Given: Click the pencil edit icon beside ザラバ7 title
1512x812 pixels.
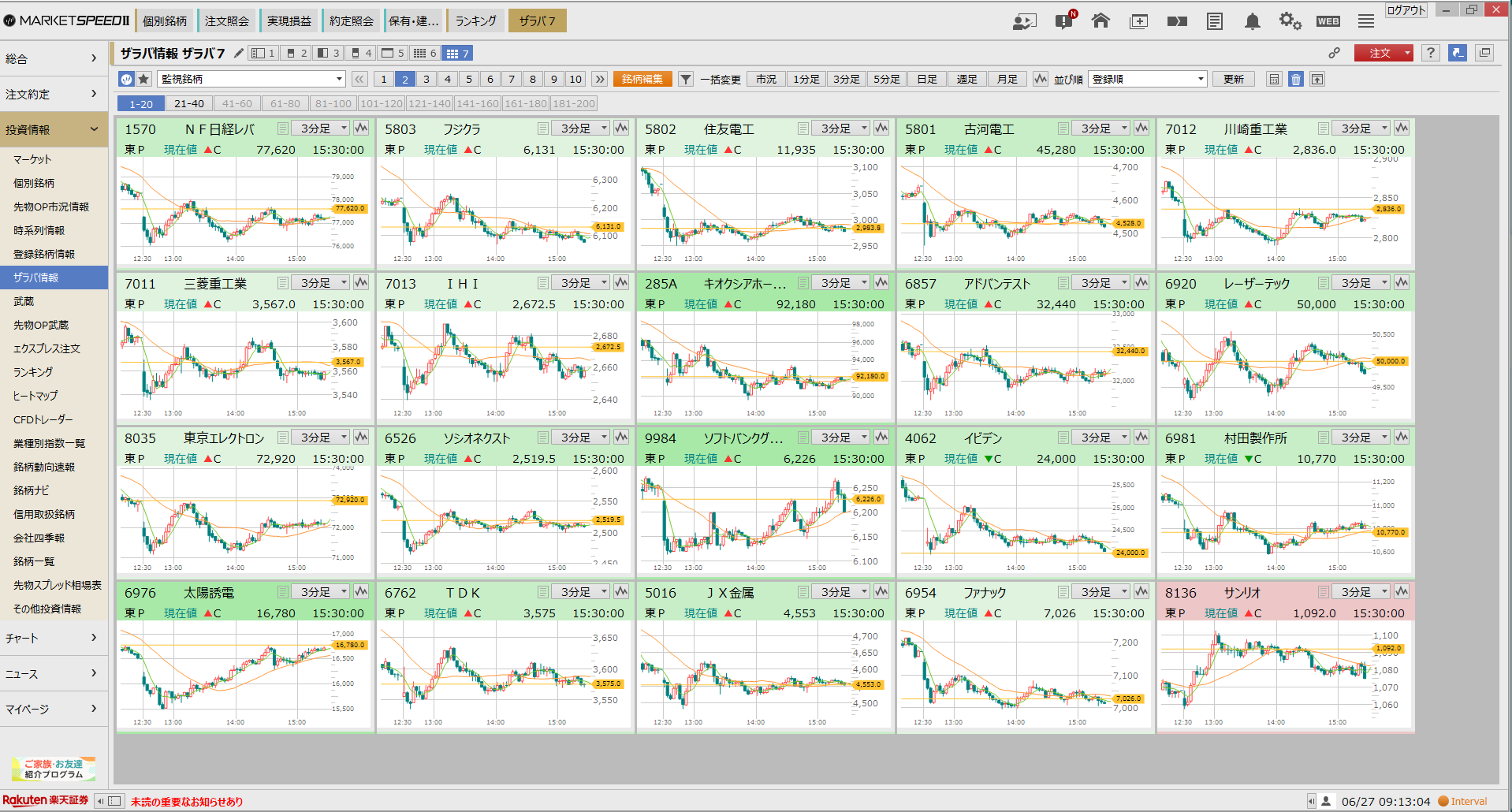Looking at the screenshot, I should click(x=239, y=53).
